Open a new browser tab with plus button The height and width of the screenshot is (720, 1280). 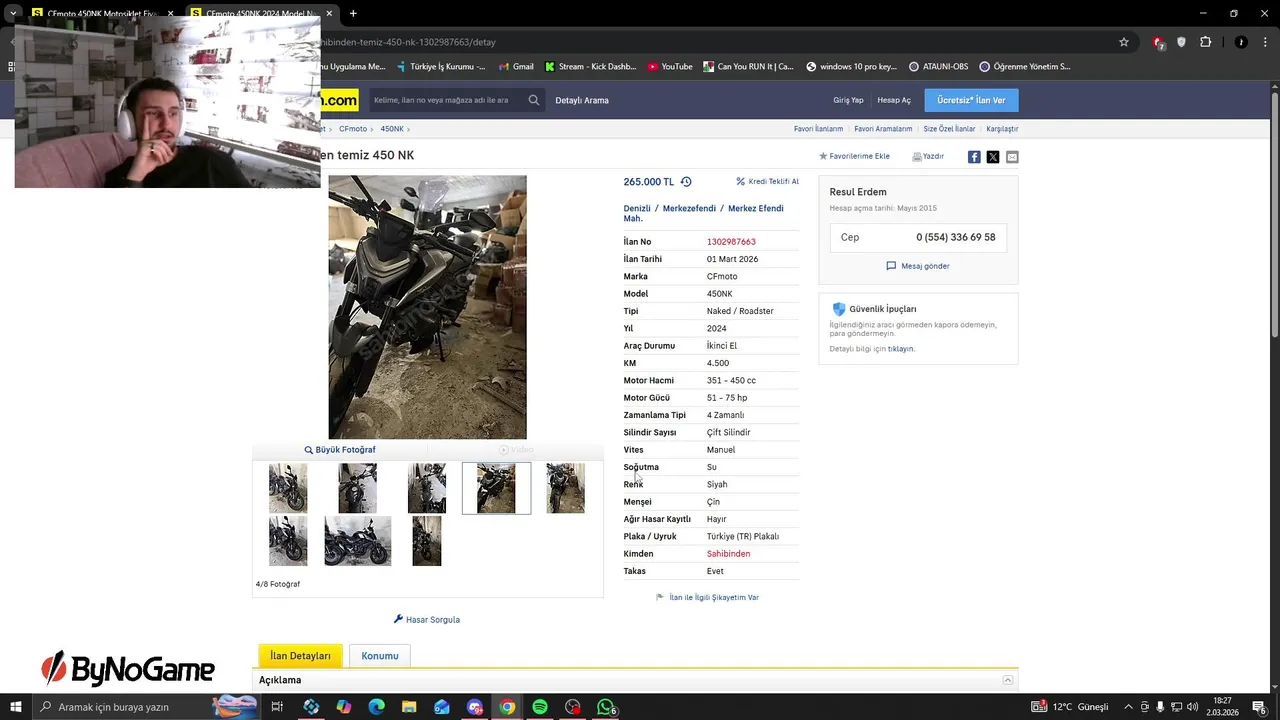(353, 13)
